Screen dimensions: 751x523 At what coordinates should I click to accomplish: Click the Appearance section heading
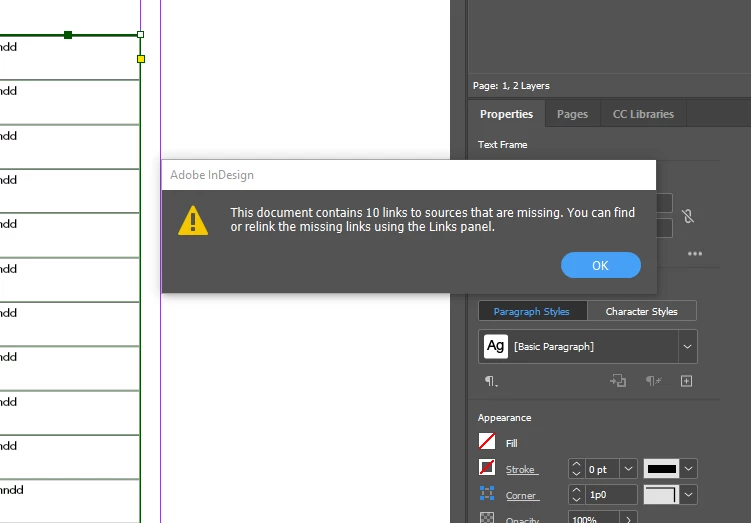click(504, 418)
